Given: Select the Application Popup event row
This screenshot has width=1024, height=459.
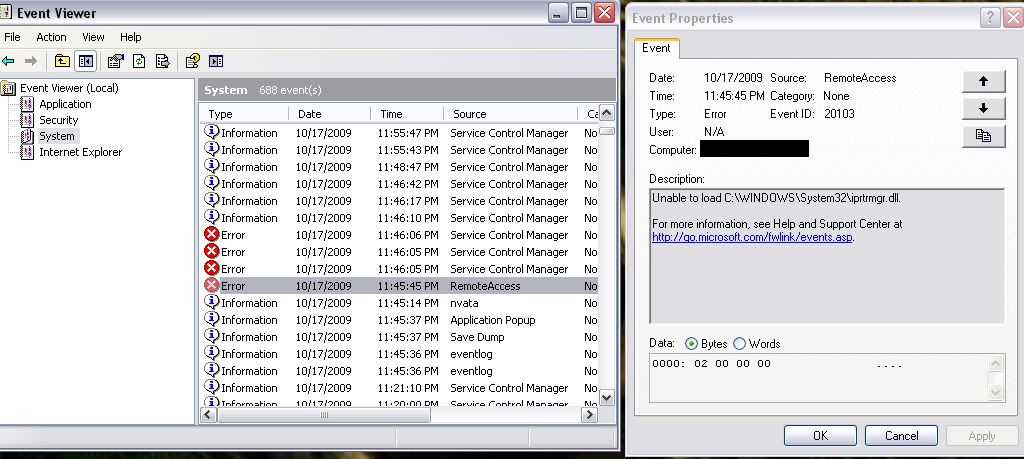Looking at the screenshot, I should pyautogui.click(x=398, y=319).
